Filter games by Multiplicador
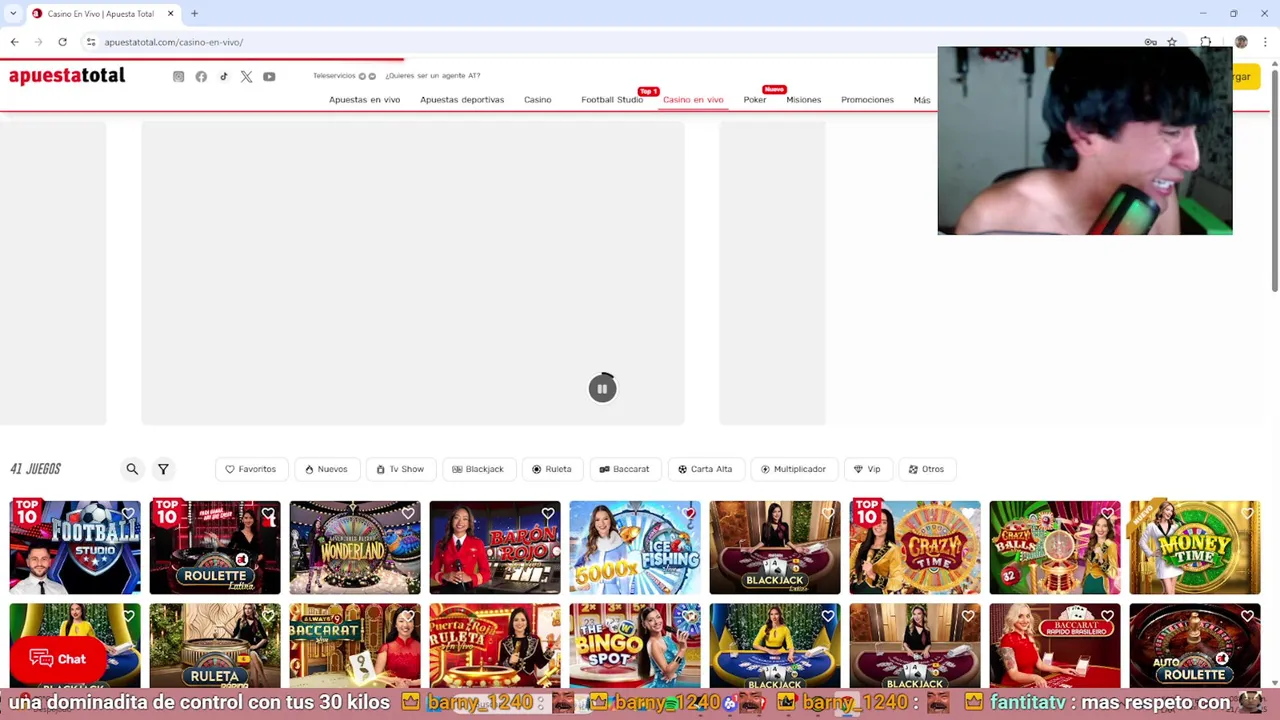The width and height of the screenshot is (1280, 720). pyautogui.click(x=793, y=469)
